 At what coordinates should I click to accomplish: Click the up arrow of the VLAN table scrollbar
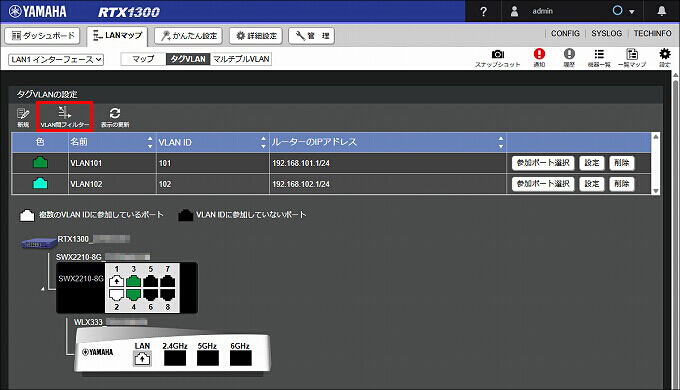coord(656,137)
